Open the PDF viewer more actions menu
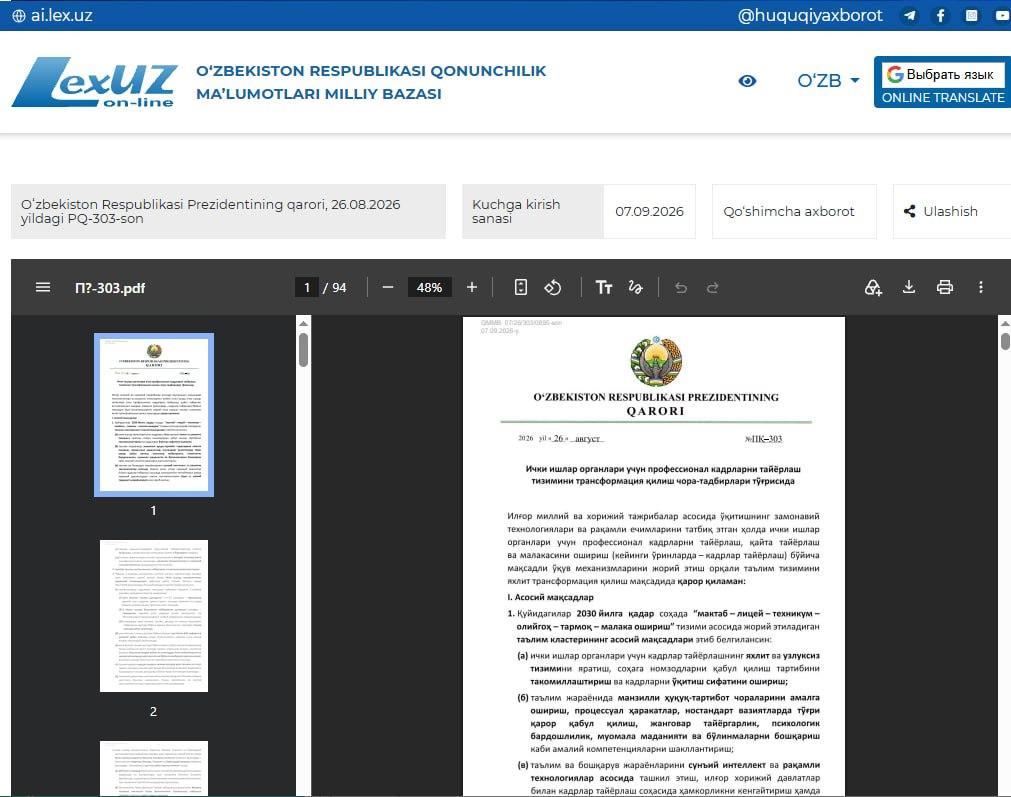Image resolution: width=1011 pixels, height=797 pixels. tap(981, 287)
